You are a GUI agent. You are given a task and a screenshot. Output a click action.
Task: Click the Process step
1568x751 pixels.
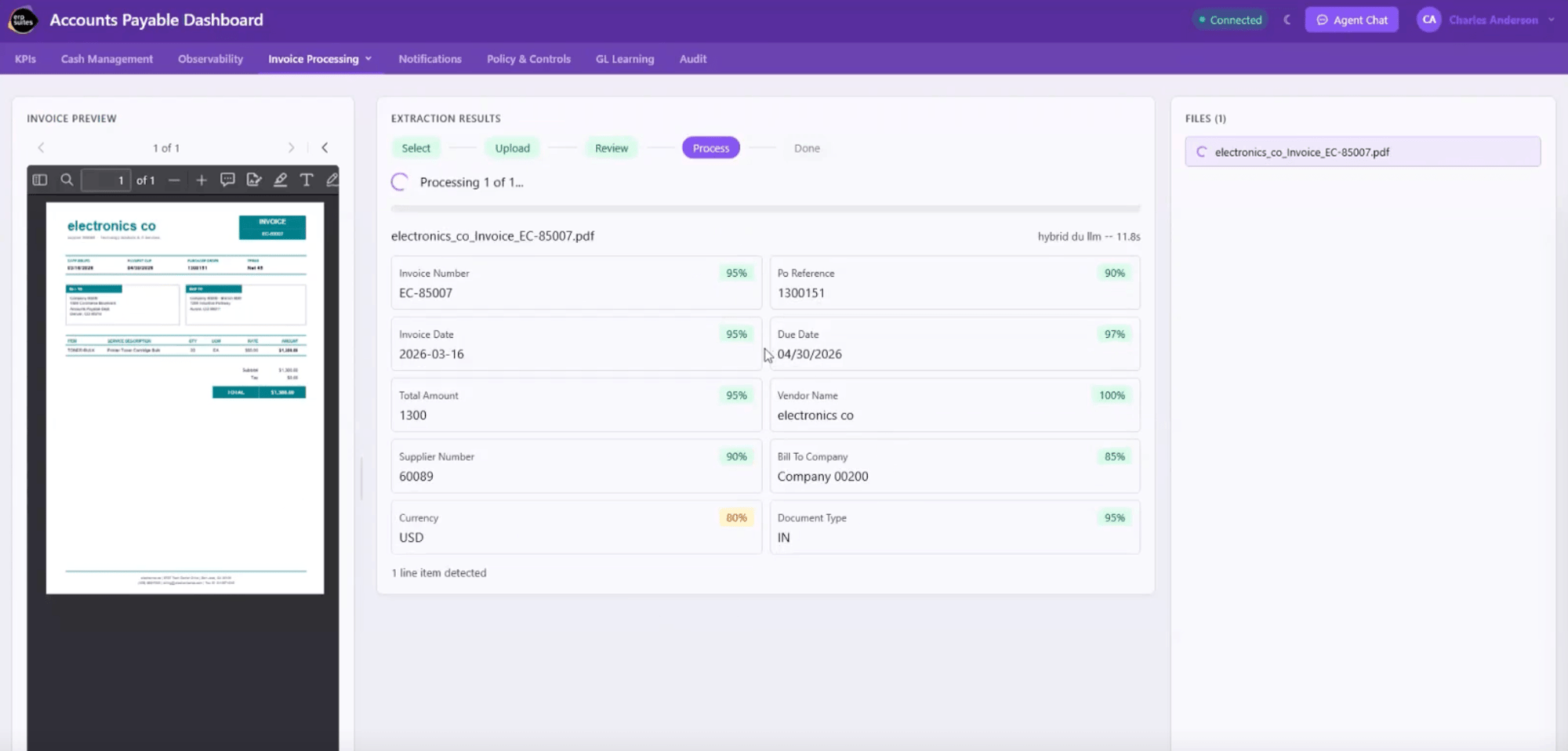click(711, 148)
